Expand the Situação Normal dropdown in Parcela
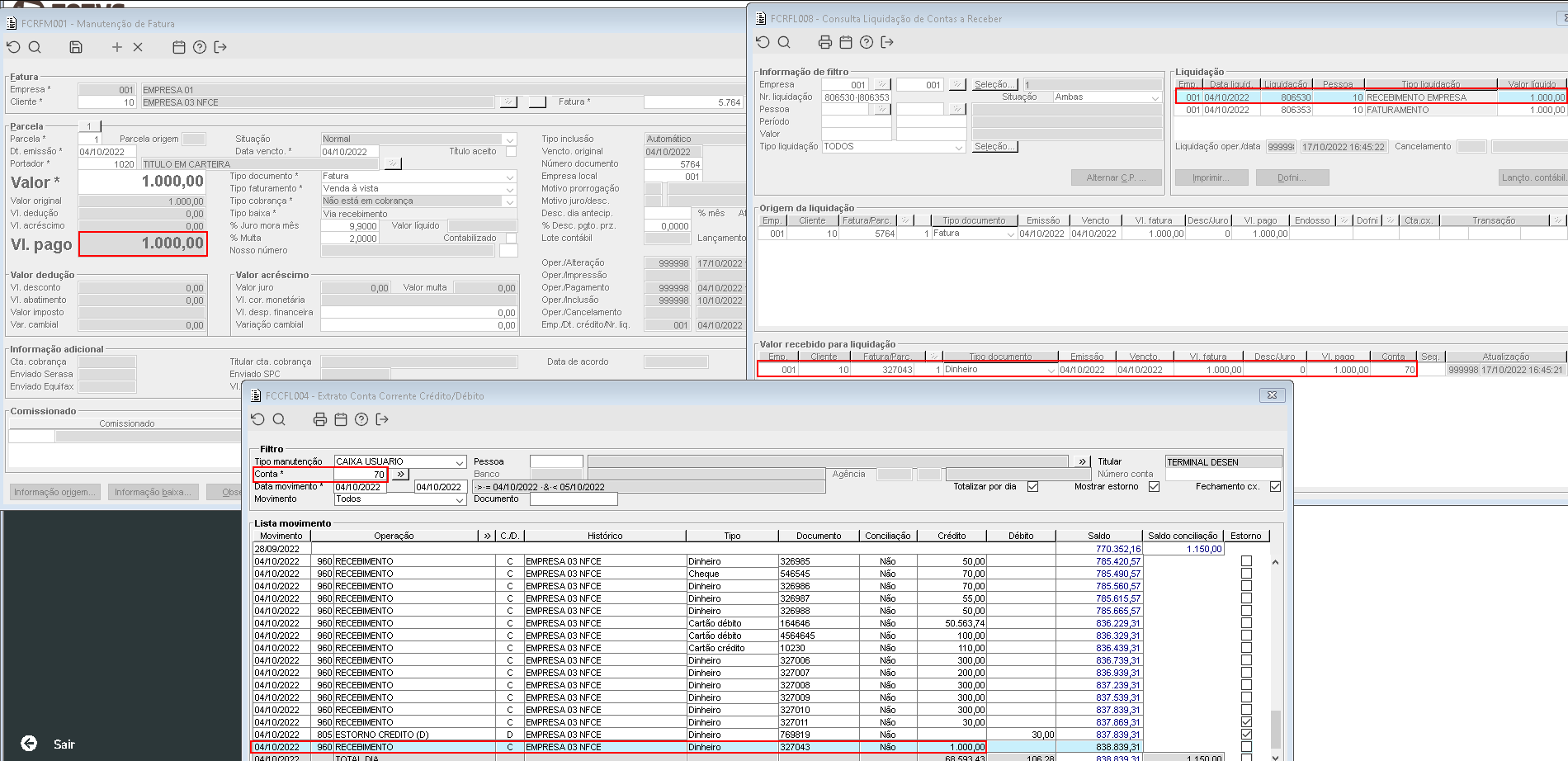1568x761 pixels. point(510,139)
